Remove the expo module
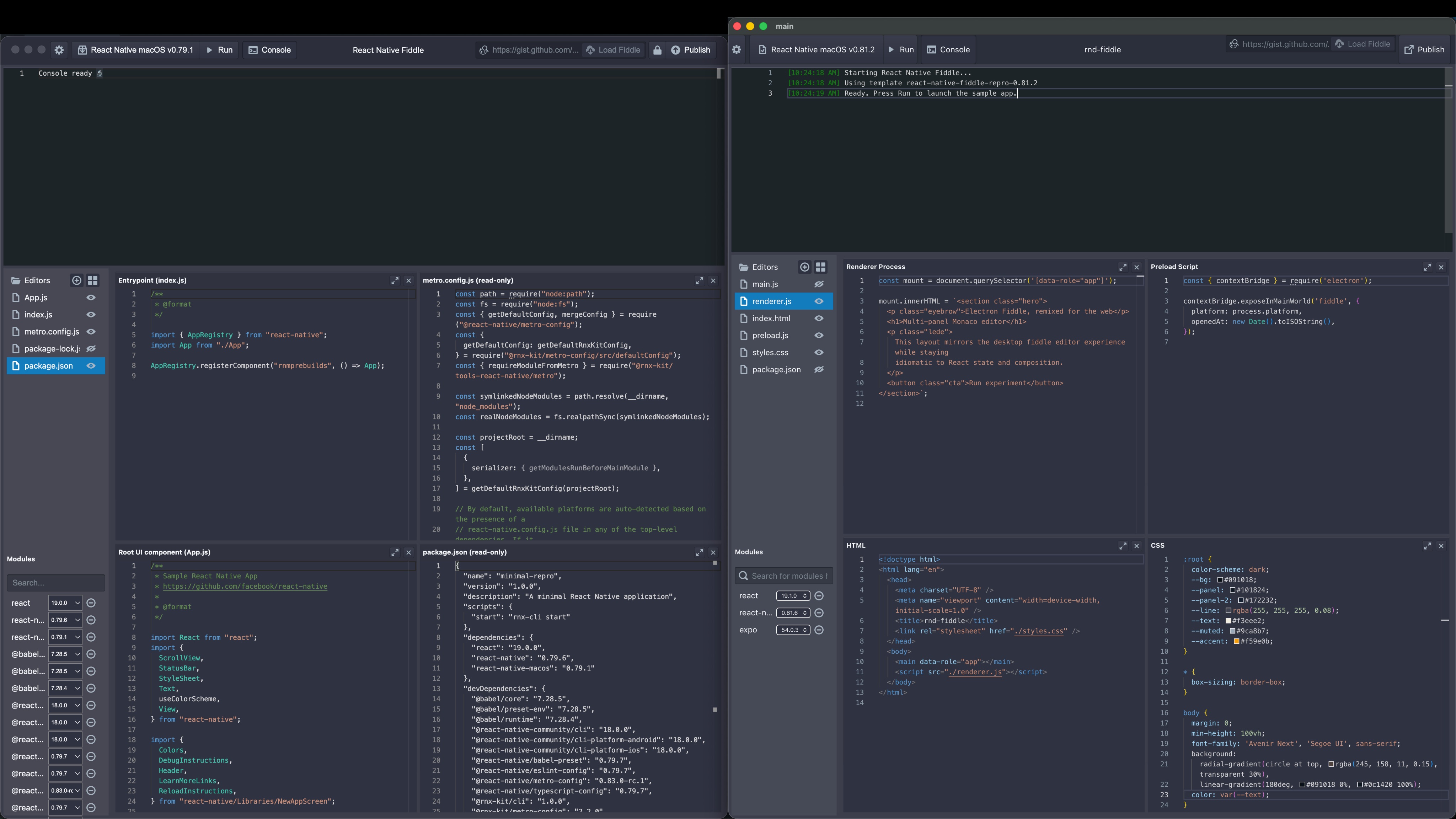 click(819, 630)
